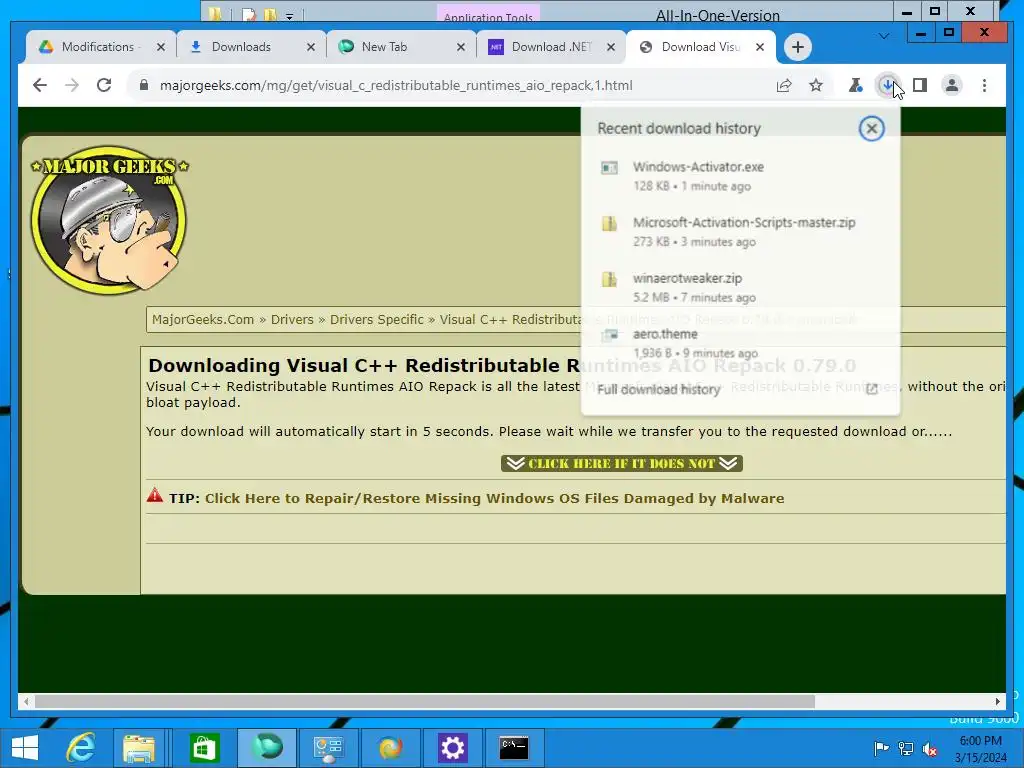Switch to the Modifications tab

97,47
